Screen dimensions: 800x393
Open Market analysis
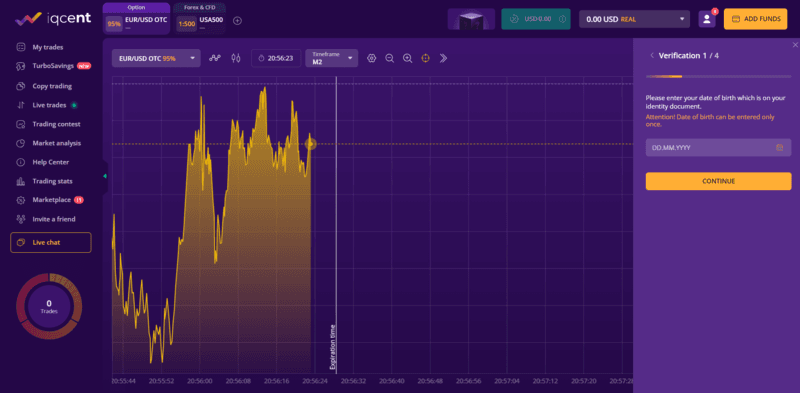[56, 143]
